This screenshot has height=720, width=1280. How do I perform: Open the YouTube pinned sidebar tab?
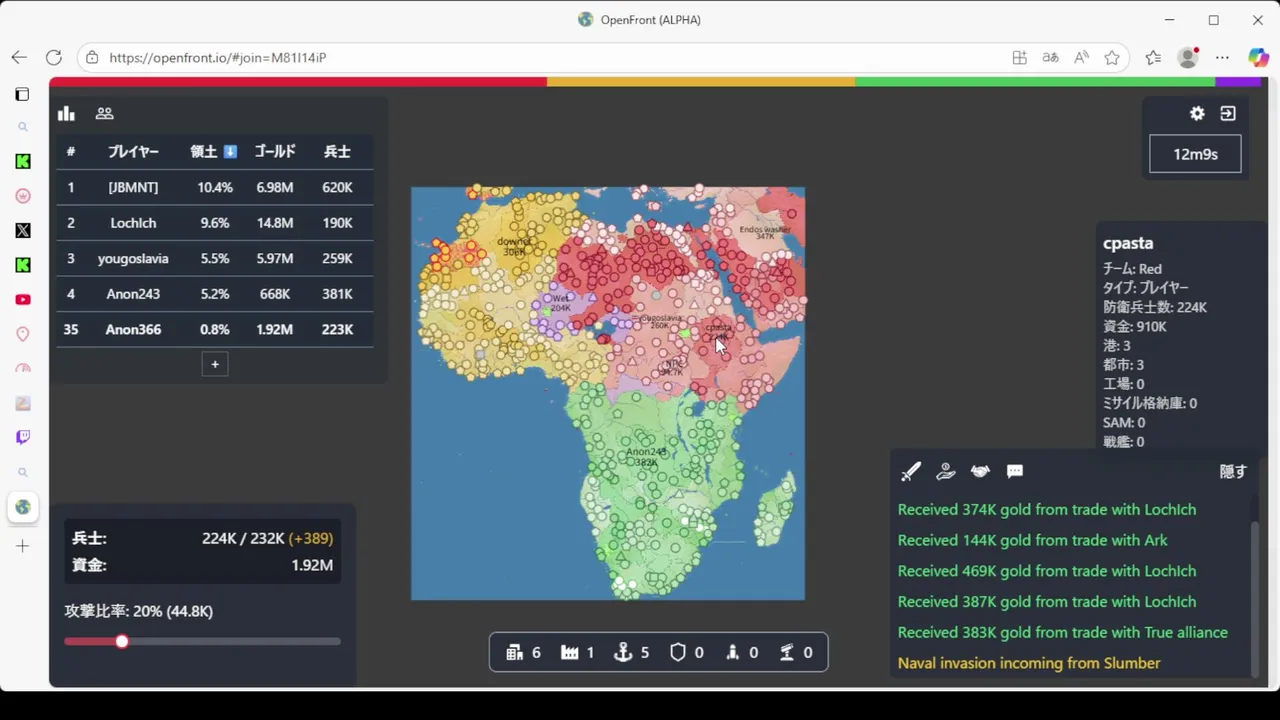click(x=23, y=299)
